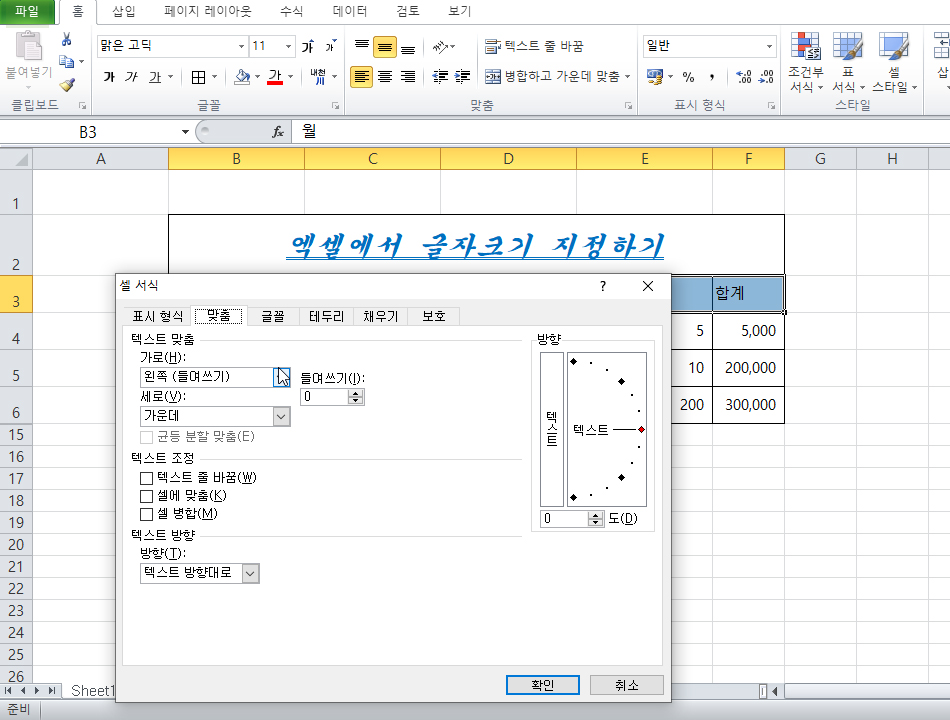Screen dimensions: 950x720
Task: Open 방향(T) text direction dropdown
Action: pyautogui.click(x=250, y=573)
